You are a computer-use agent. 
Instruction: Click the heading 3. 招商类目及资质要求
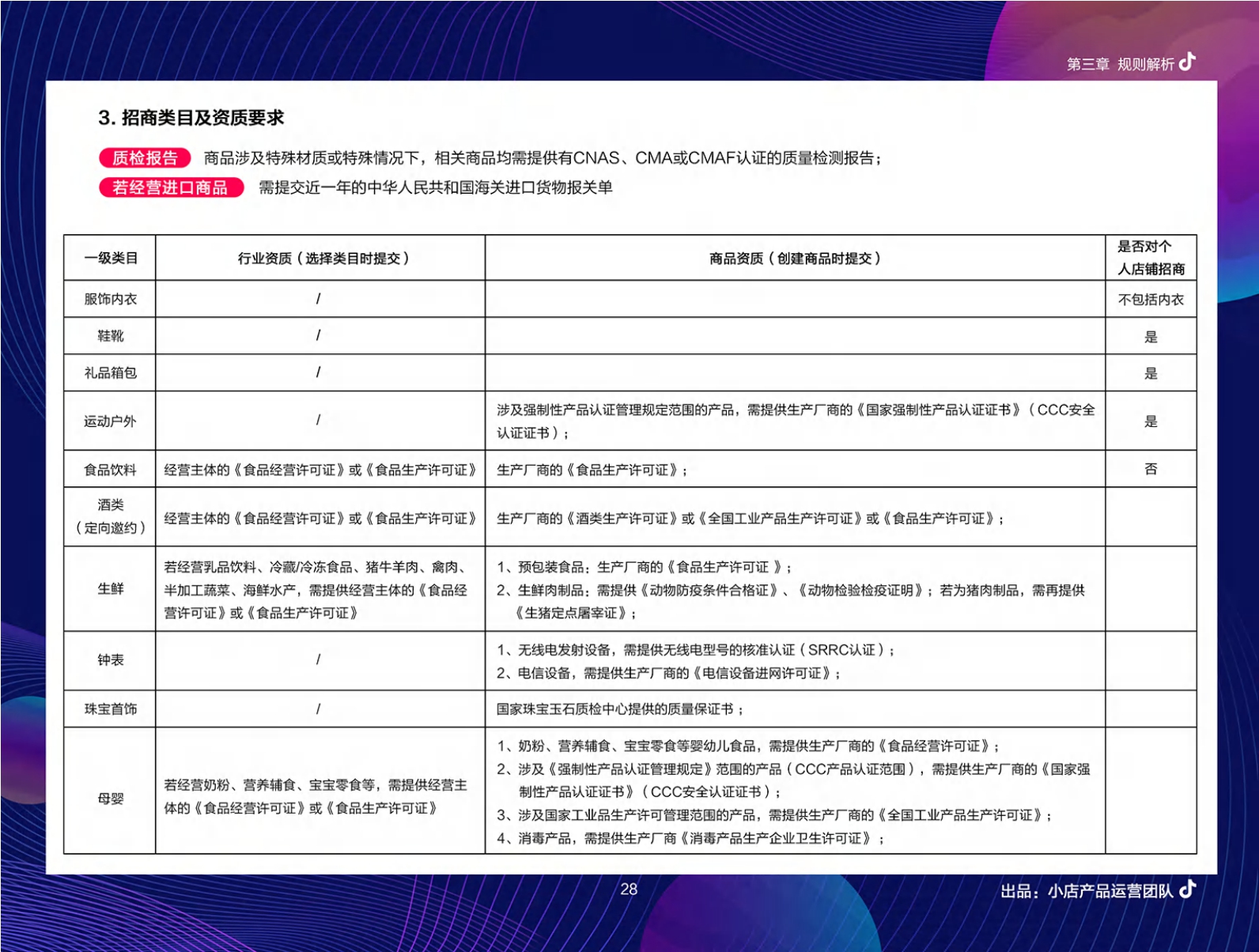click(191, 118)
